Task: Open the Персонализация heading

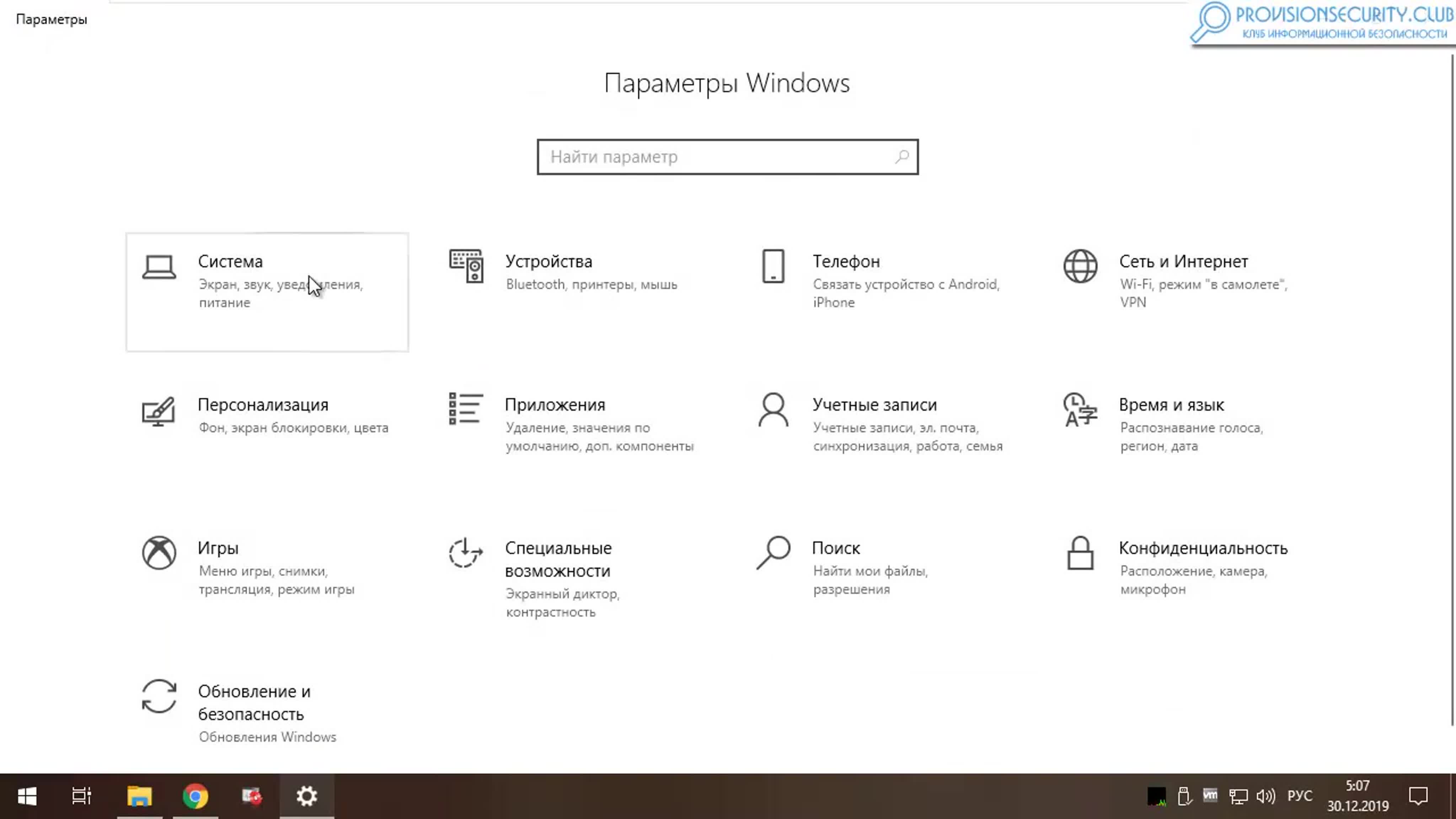Action: (263, 405)
